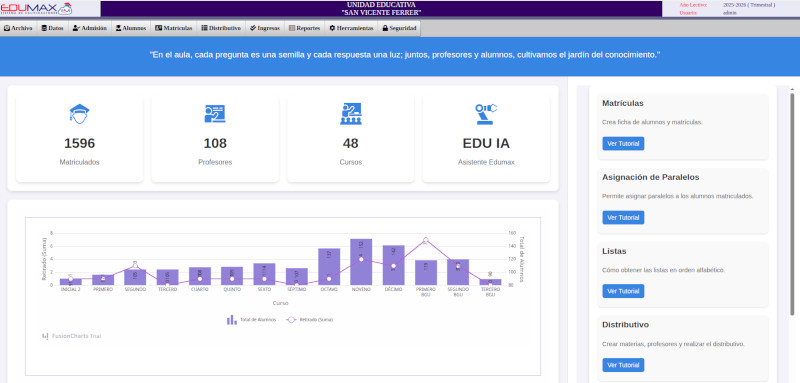Click the OCTAVO bar in chart
Image resolution: width=800 pixels, height=383 pixels.
tap(329, 267)
